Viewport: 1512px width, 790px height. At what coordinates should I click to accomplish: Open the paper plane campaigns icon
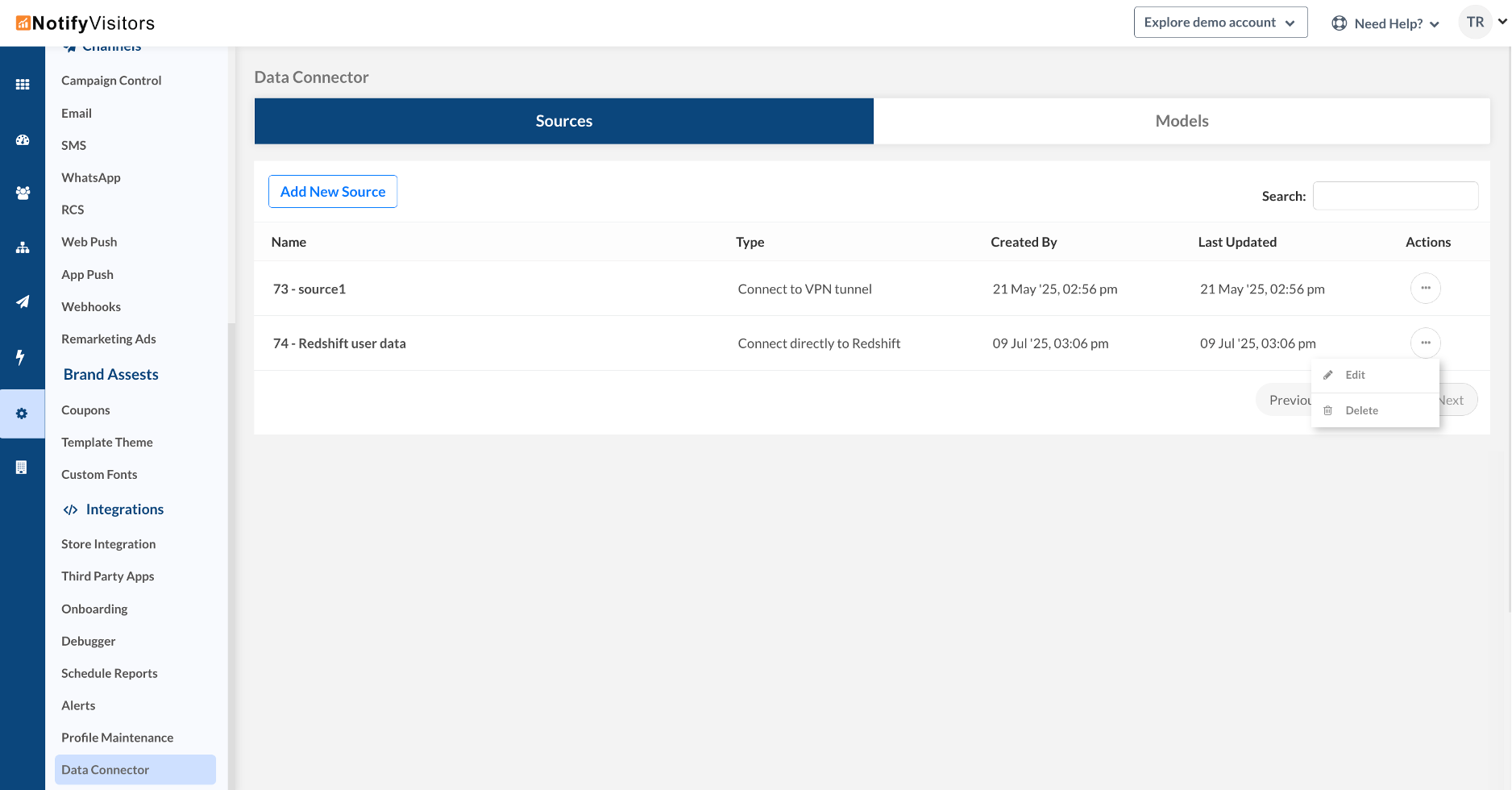[x=23, y=301]
